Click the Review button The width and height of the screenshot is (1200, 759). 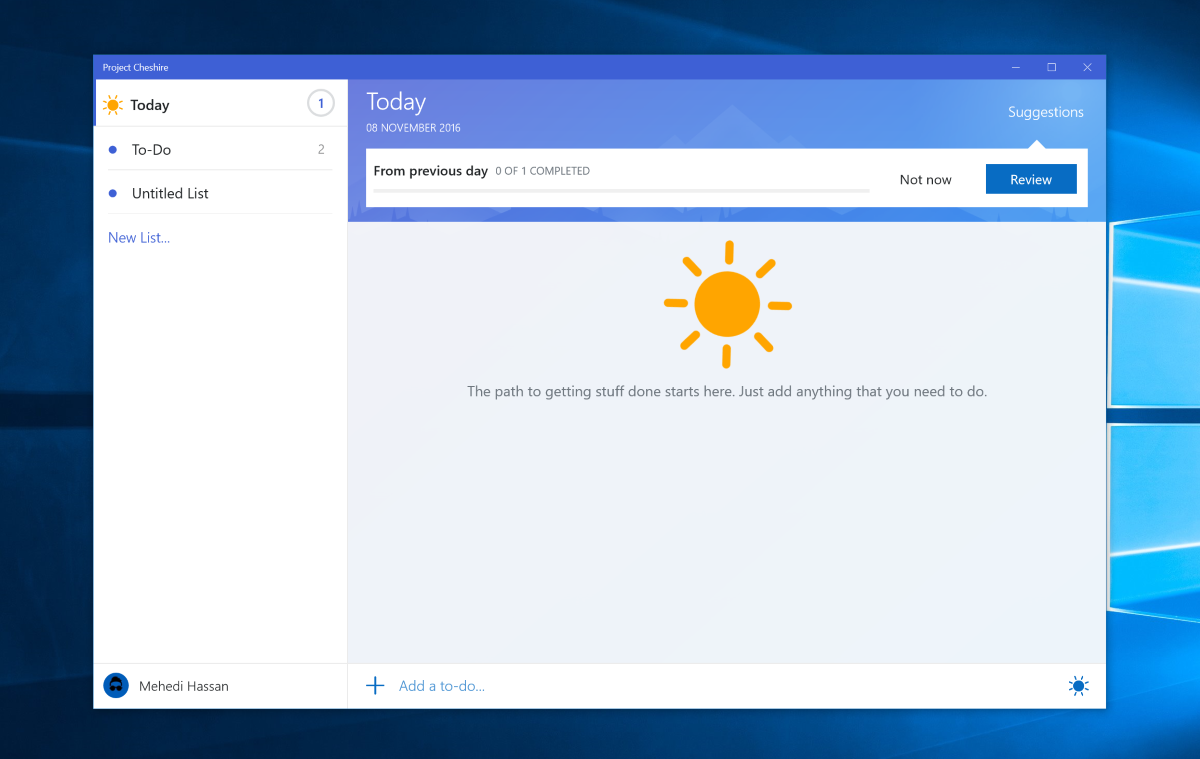click(x=1031, y=179)
